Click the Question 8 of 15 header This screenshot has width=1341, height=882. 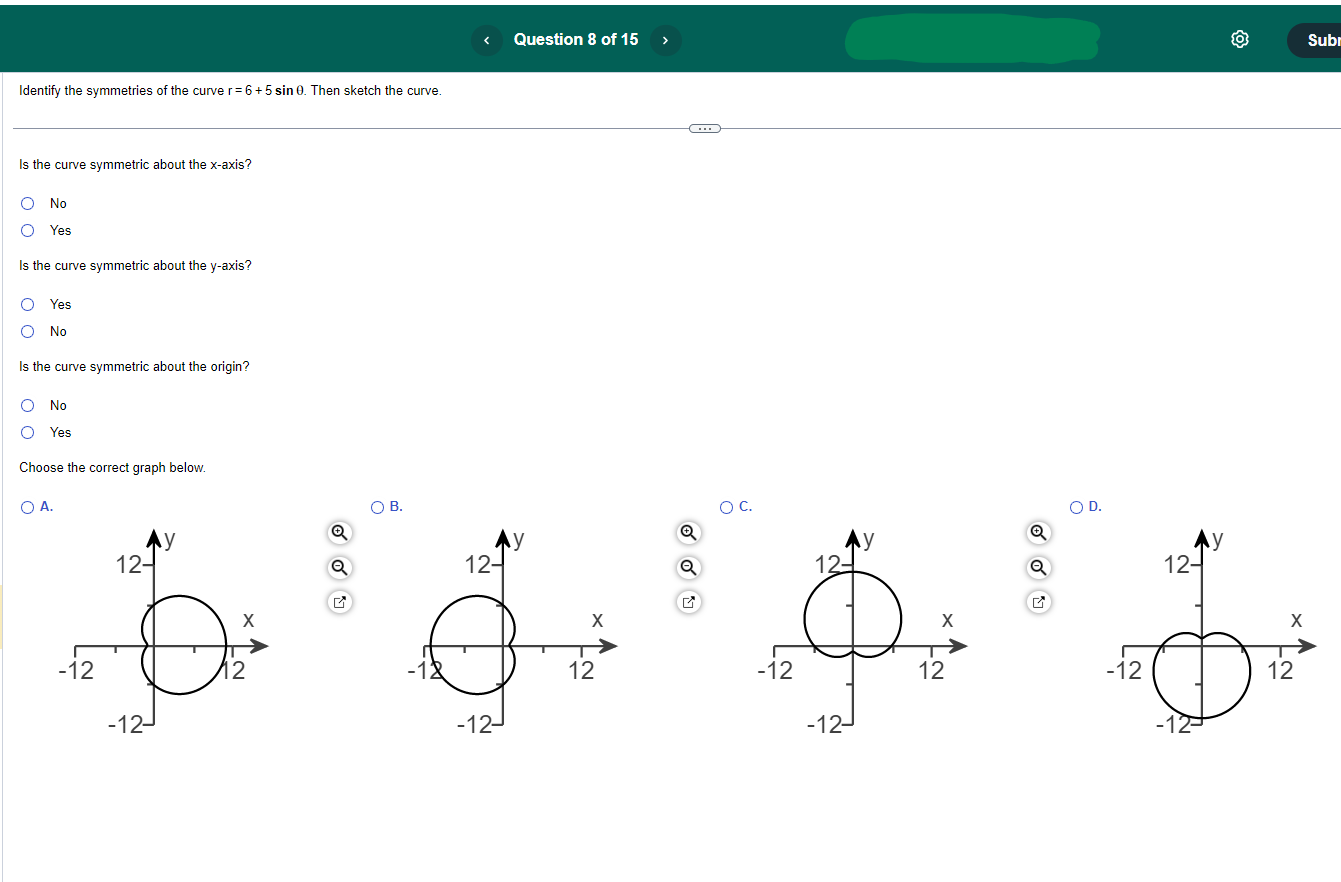point(576,40)
